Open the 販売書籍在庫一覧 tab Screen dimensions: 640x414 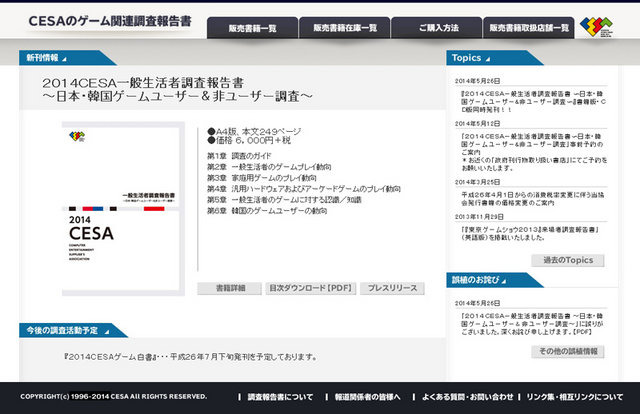pos(345,28)
